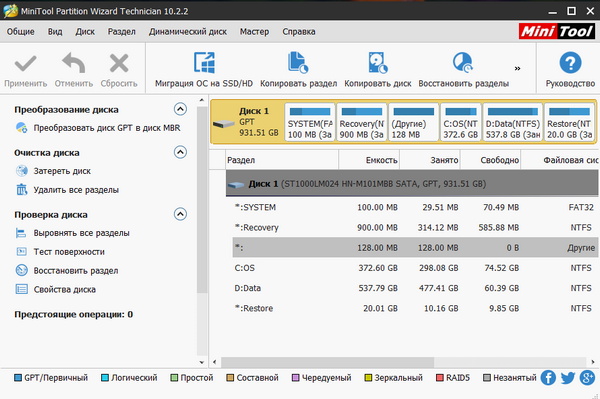Click the 128.00 MB capacity cell of Другие partition
600x399 pixels.
[377, 248]
